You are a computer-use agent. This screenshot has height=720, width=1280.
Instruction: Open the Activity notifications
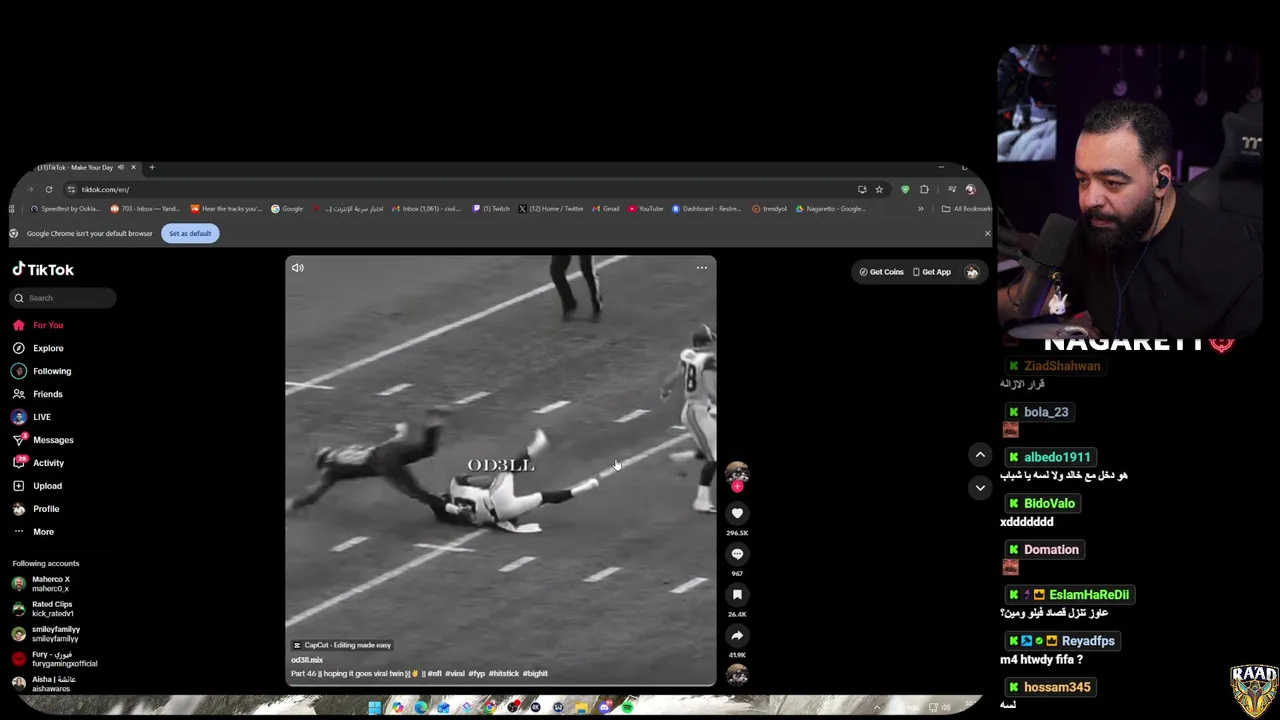(38, 463)
